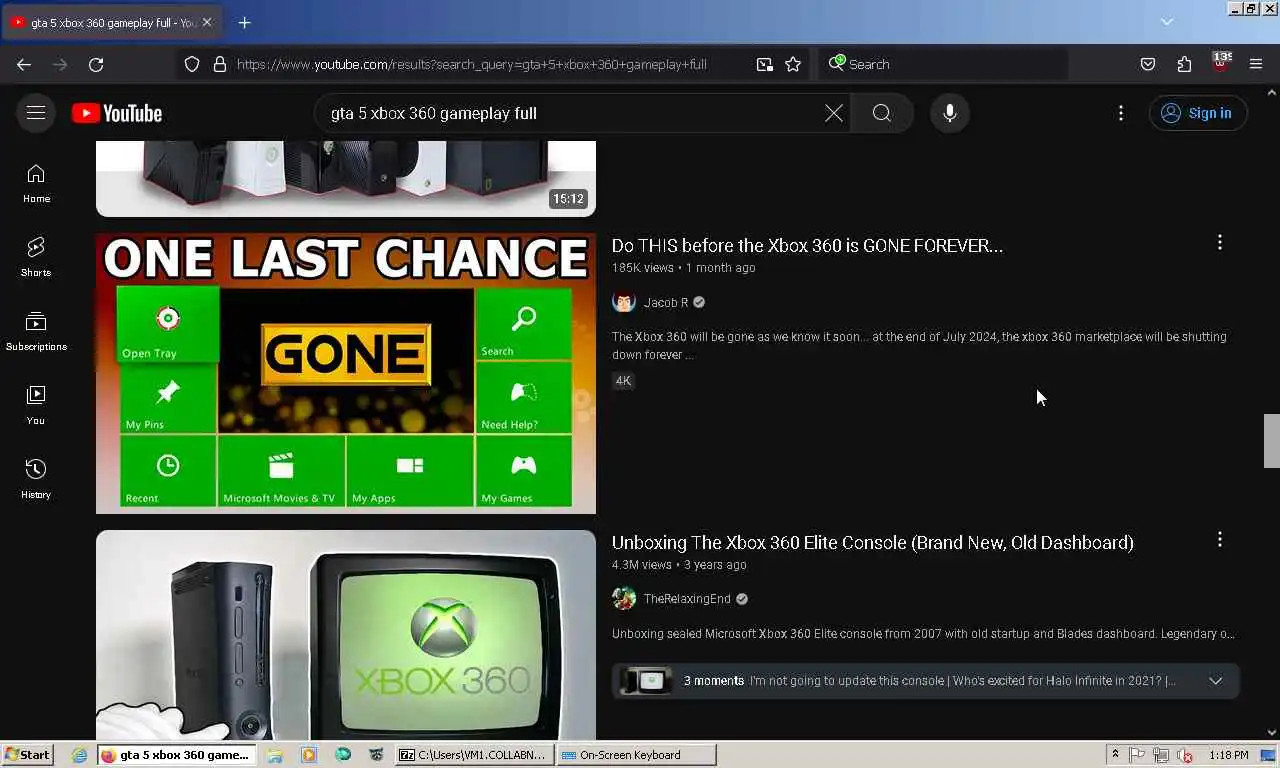Open 'Do THIS before the Xbox 360 is GONE' title

pyautogui.click(x=807, y=245)
